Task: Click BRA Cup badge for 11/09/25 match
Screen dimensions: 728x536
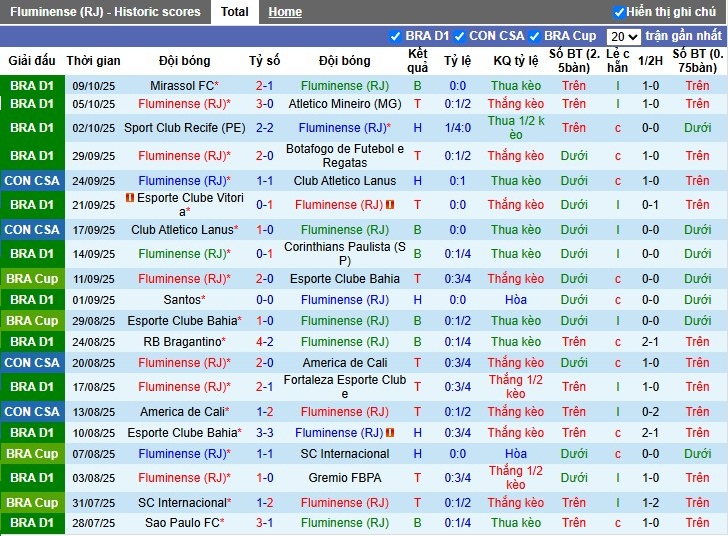Action: [x=32, y=279]
